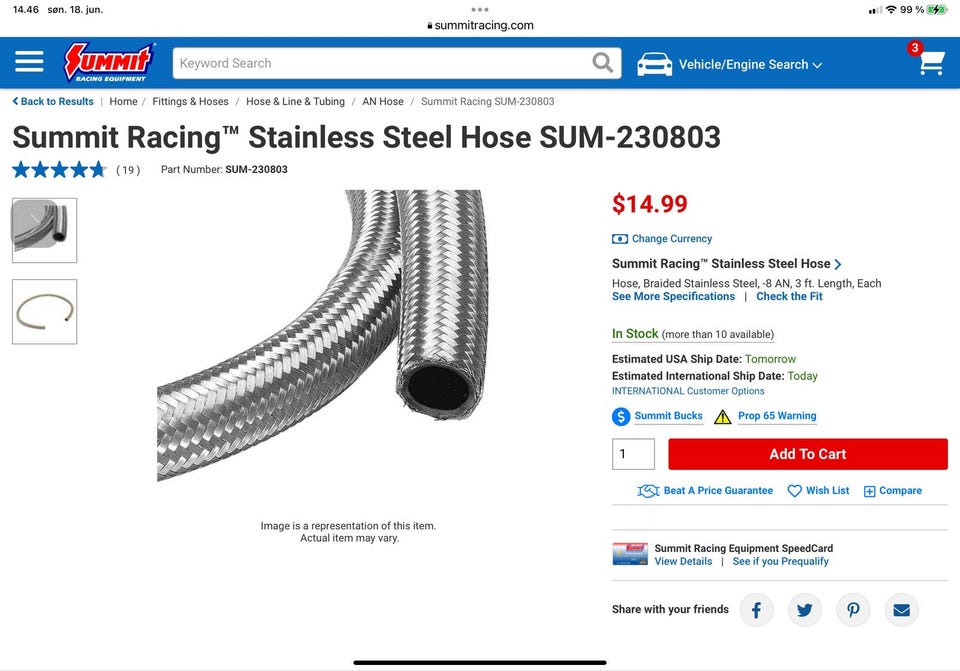Click the search magnifier icon
960x671 pixels.
tap(602, 63)
